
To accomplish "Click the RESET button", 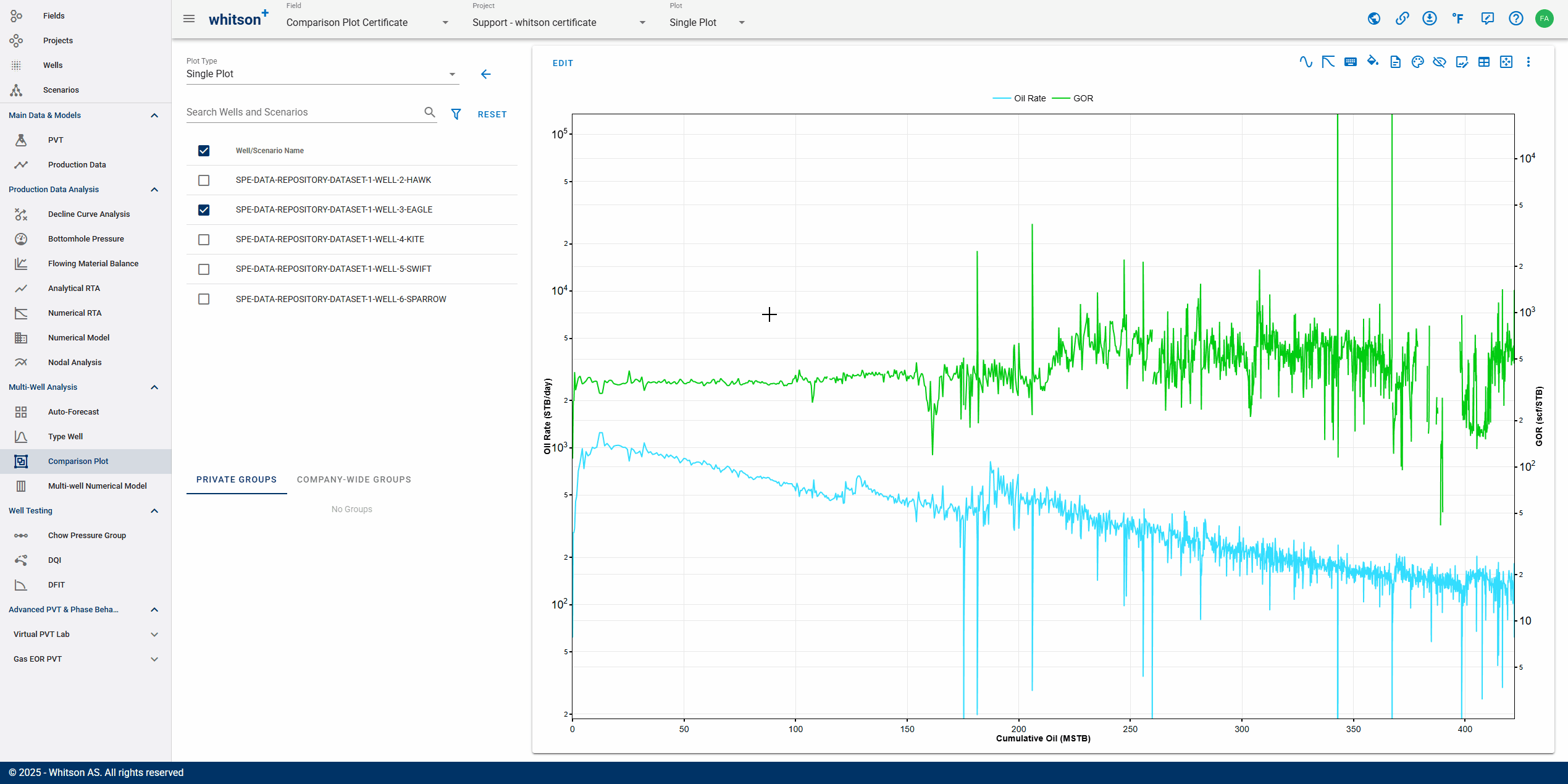I will (x=492, y=114).
